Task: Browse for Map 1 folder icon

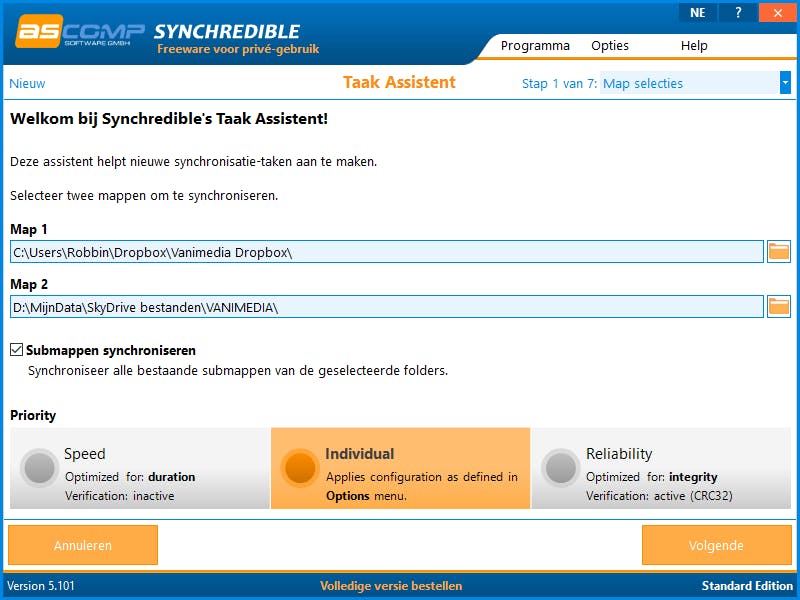Action: 779,252
